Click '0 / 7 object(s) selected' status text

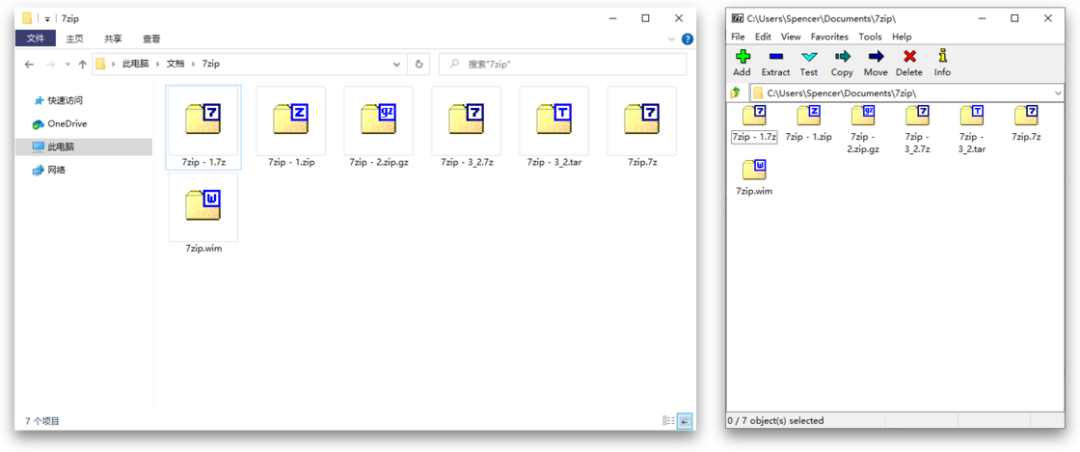coord(776,420)
